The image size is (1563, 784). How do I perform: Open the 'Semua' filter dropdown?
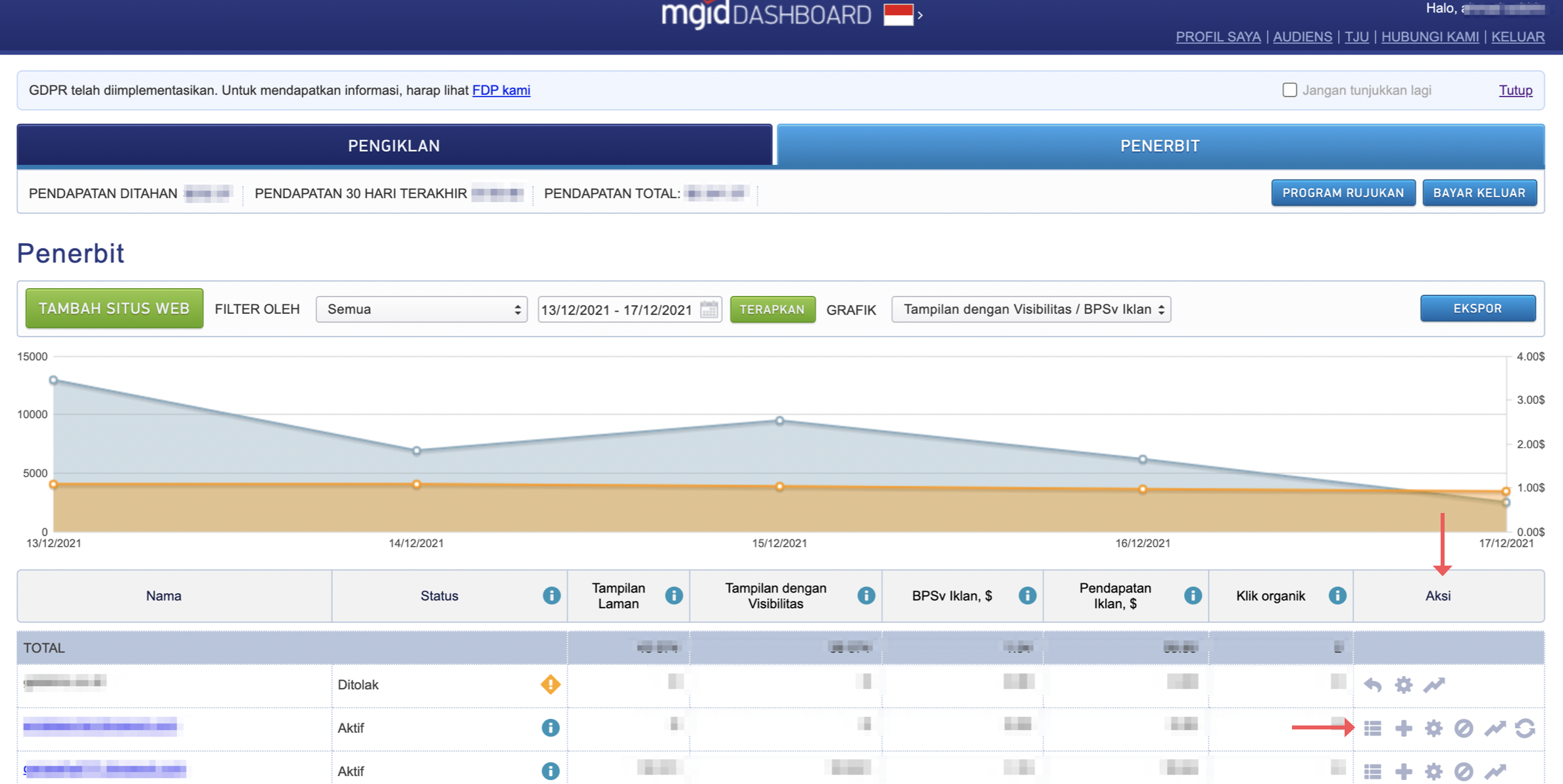pos(421,309)
